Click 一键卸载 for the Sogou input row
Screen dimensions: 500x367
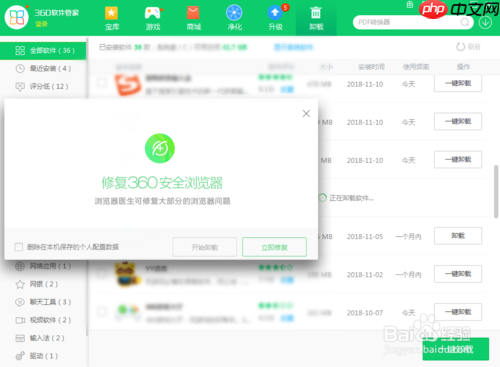458,83
